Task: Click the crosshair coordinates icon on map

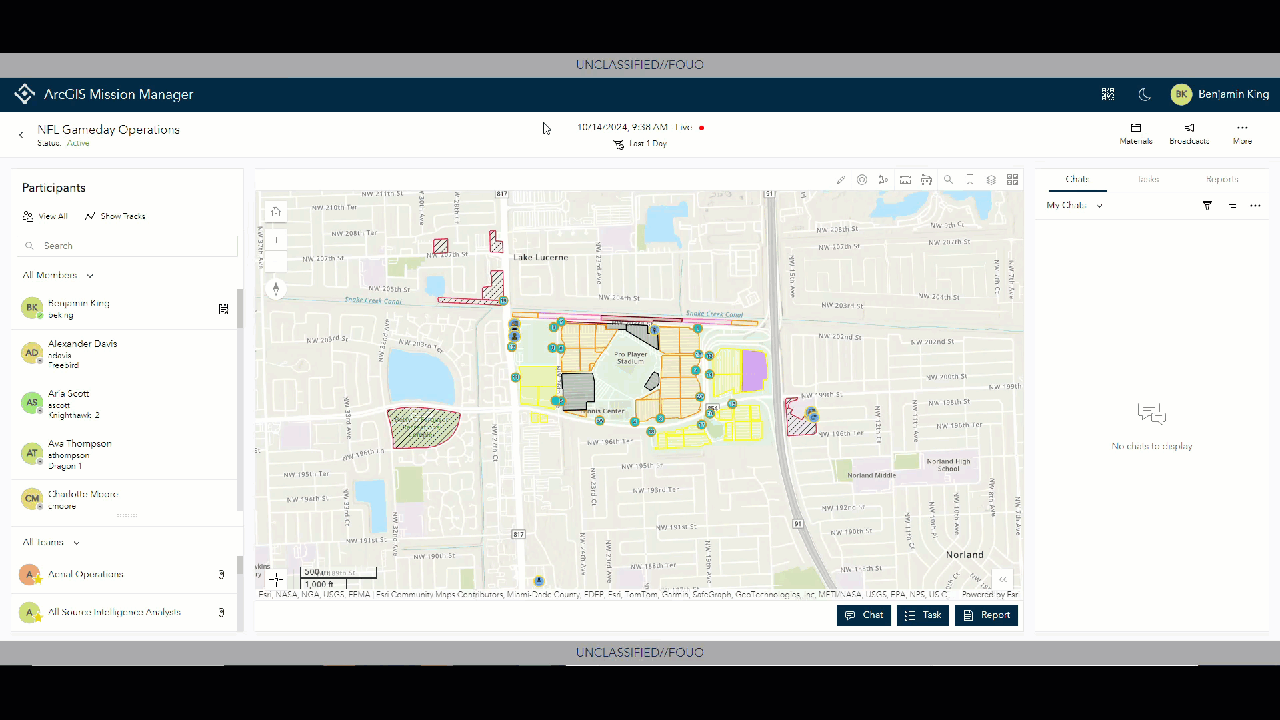Action: [276, 579]
